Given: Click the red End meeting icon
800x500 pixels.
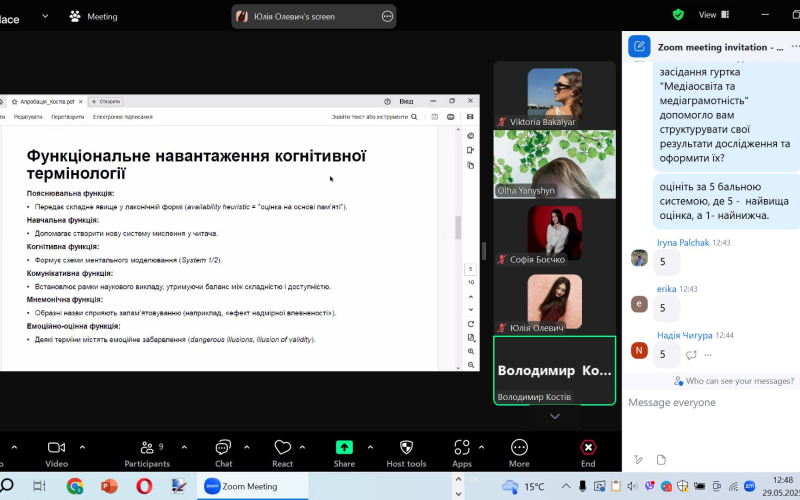Looking at the screenshot, I should tap(588, 447).
